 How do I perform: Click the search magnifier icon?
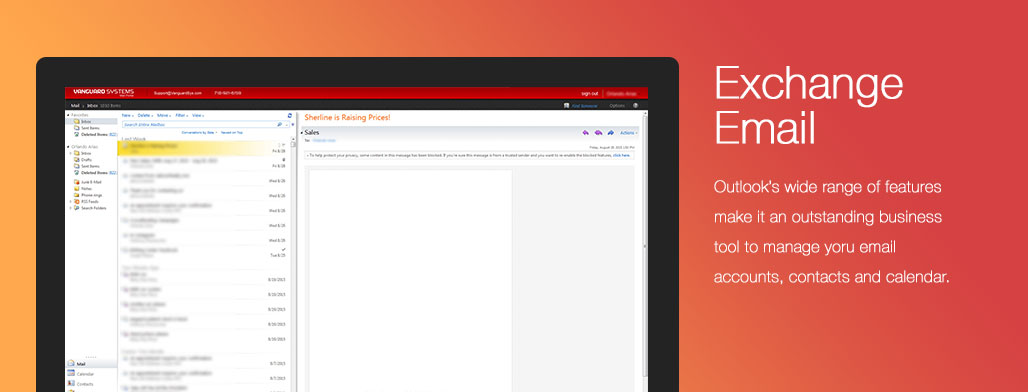(279, 124)
